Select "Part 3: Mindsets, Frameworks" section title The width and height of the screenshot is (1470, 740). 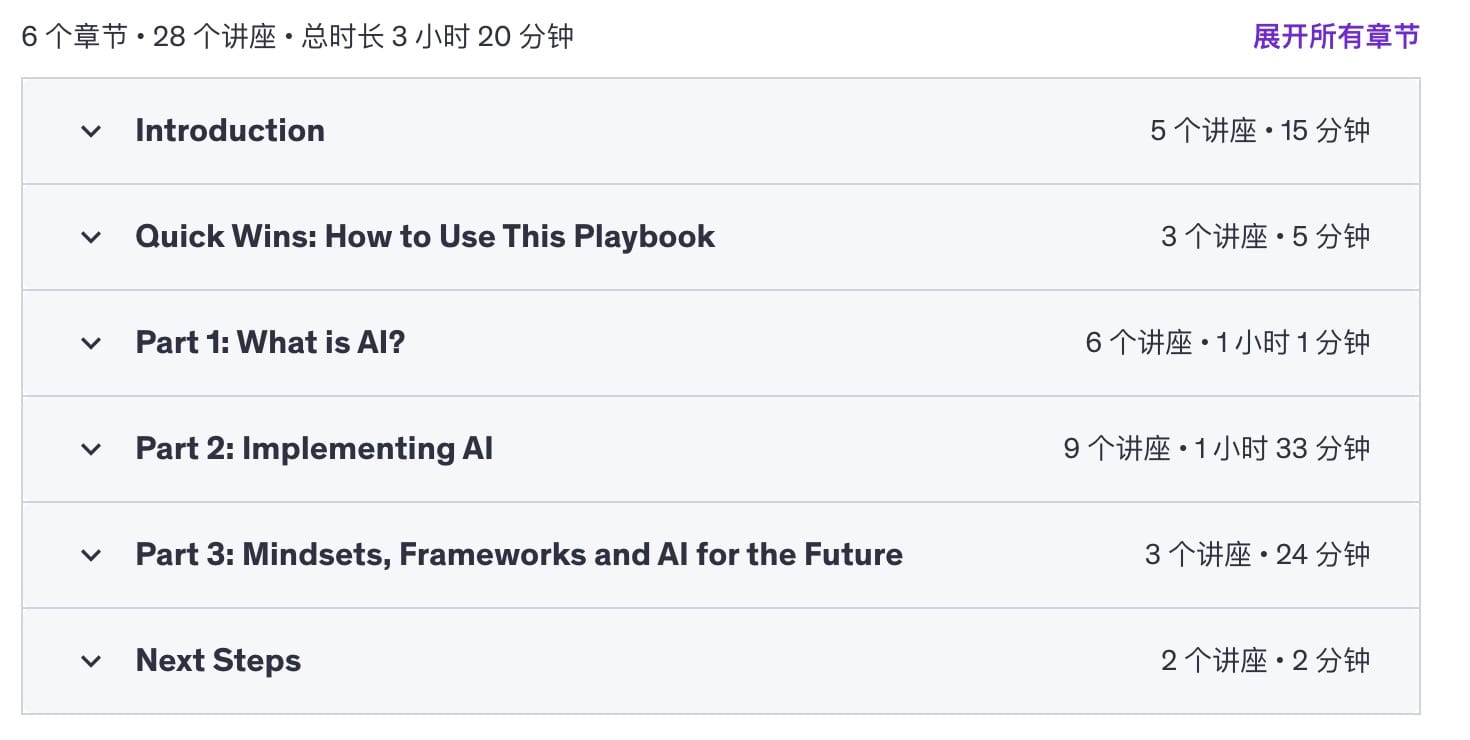[519, 555]
